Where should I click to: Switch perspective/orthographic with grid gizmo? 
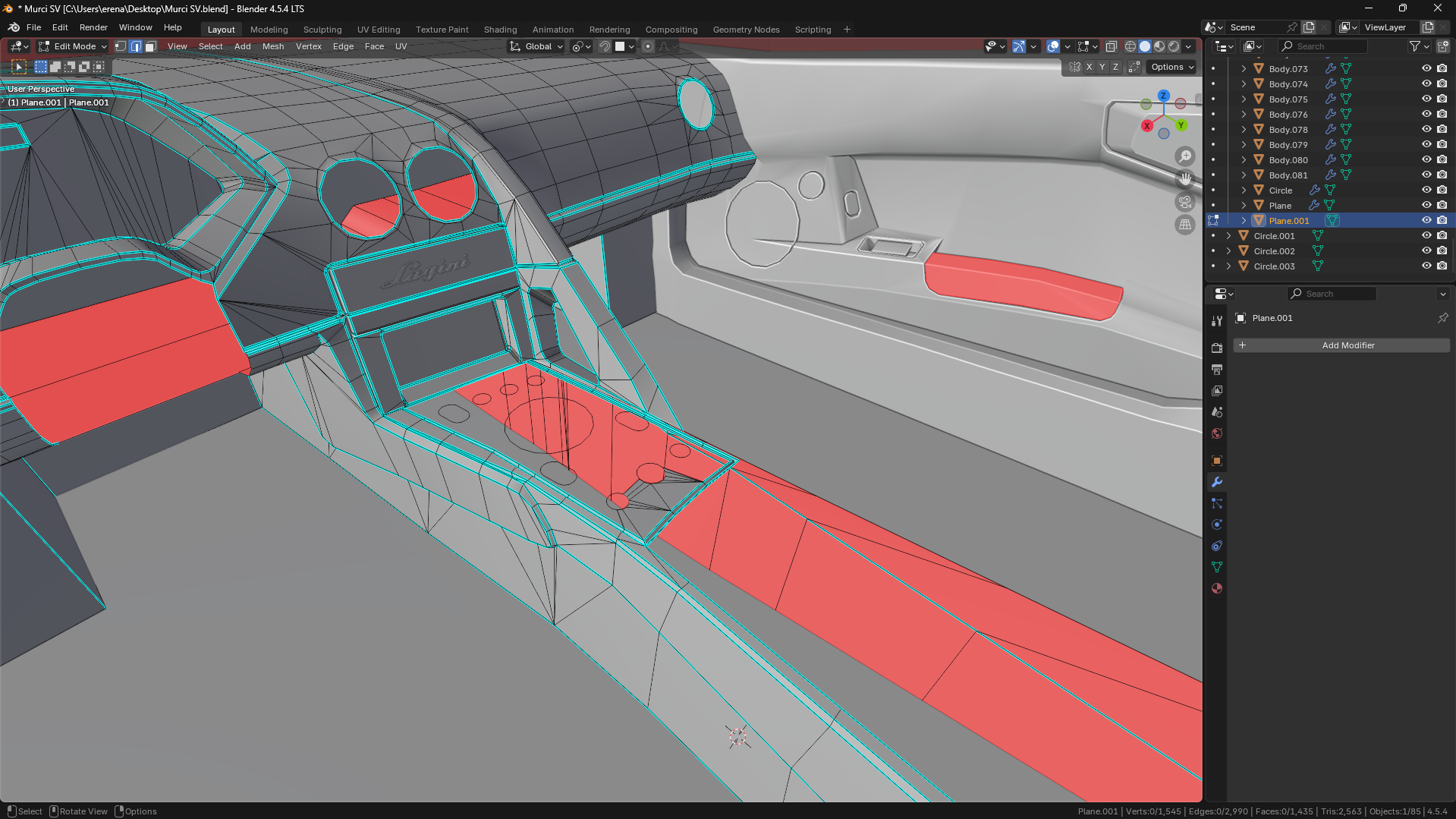point(1185,225)
